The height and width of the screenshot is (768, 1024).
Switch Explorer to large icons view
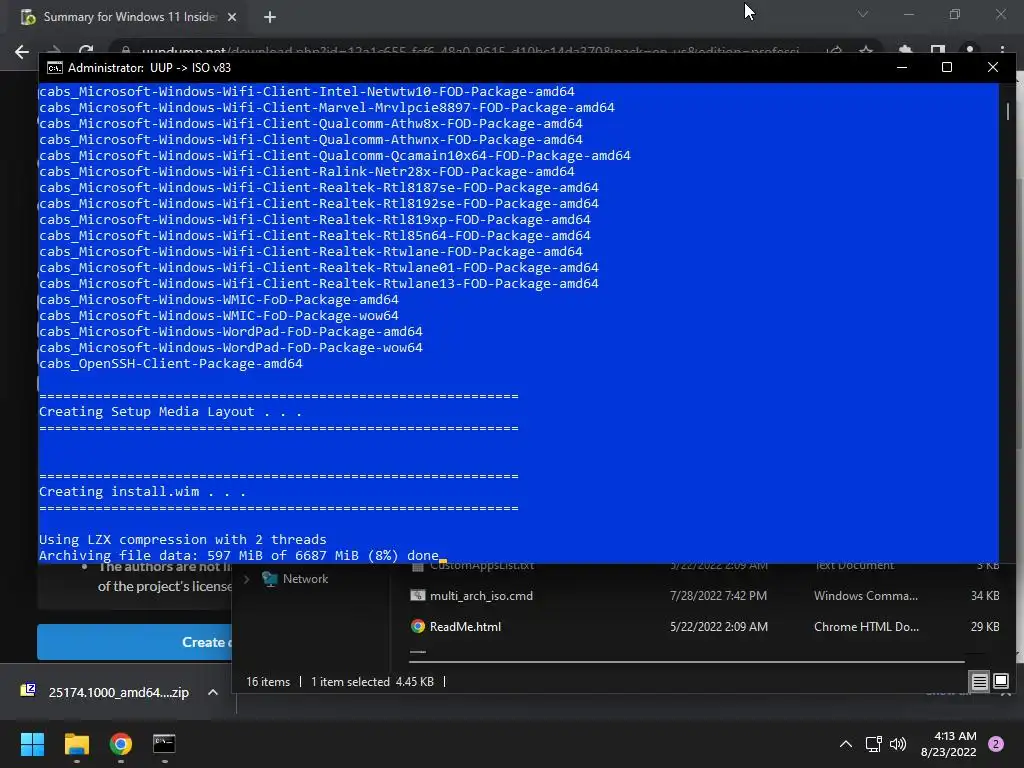pyautogui.click(x=1000, y=682)
